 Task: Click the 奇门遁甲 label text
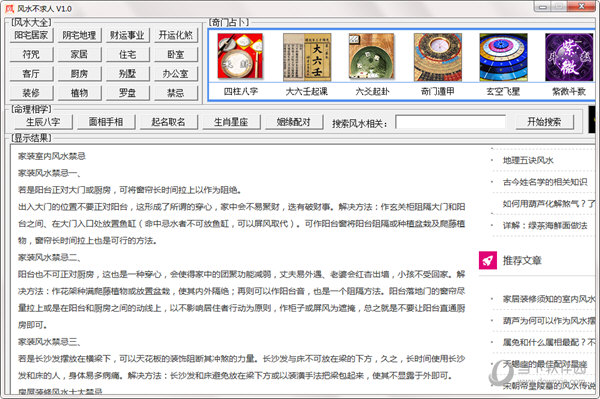tap(438, 91)
